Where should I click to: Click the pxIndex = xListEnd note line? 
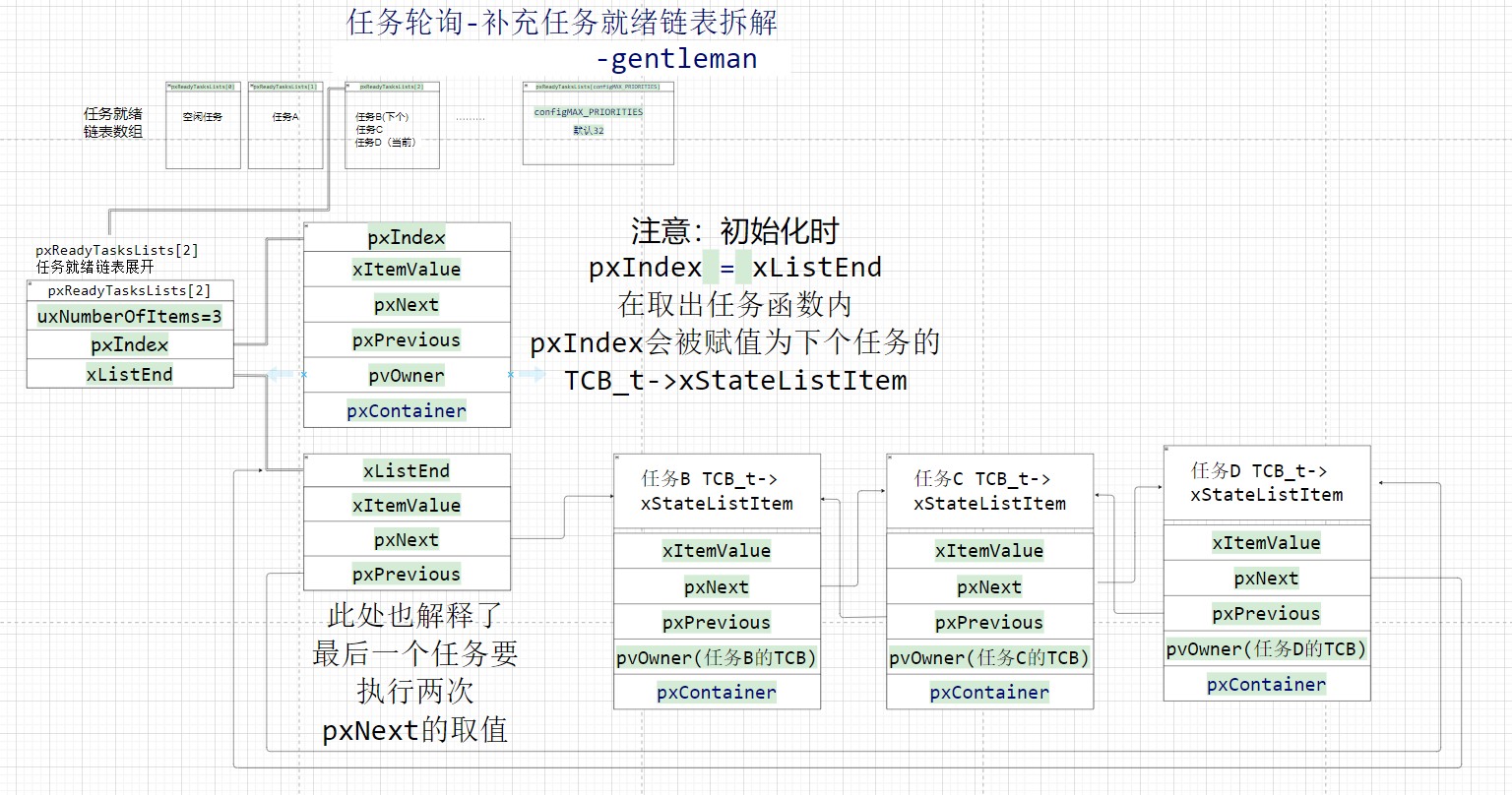click(735, 268)
